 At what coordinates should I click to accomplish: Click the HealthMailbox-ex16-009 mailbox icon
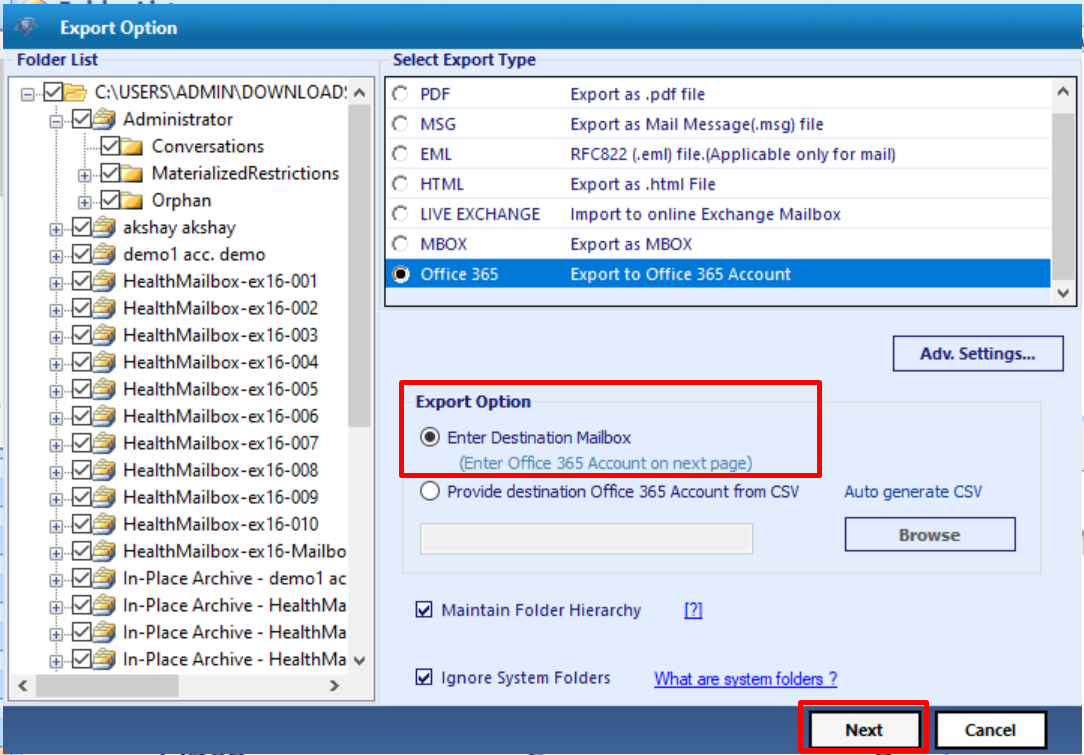(x=104, y=496)
